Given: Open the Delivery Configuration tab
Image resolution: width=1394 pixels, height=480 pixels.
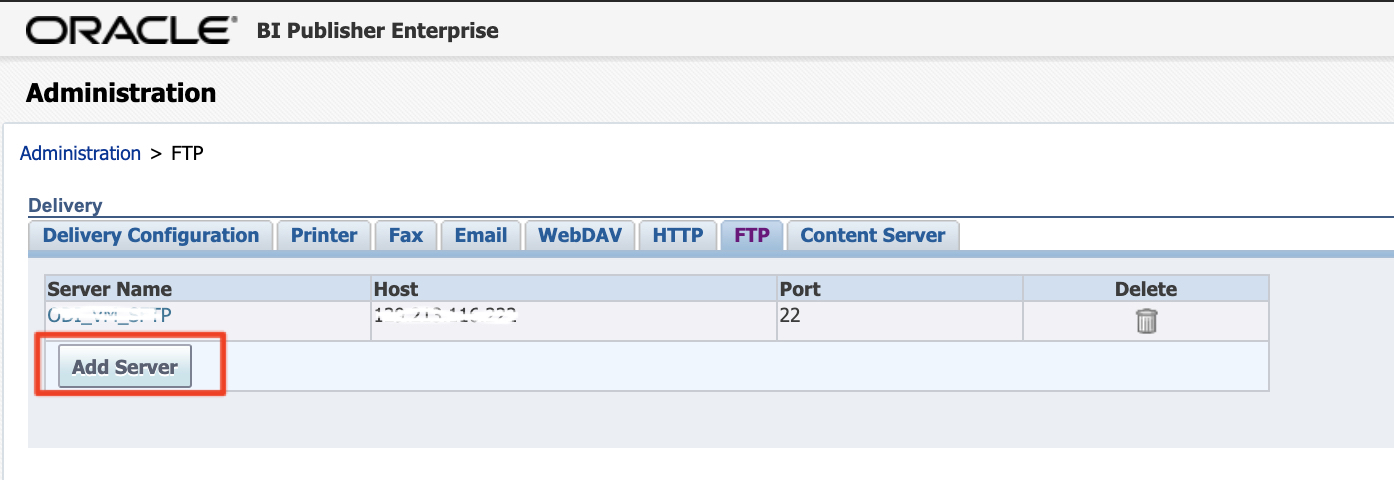Looking at the screenshot, I should tap(151, 236).
